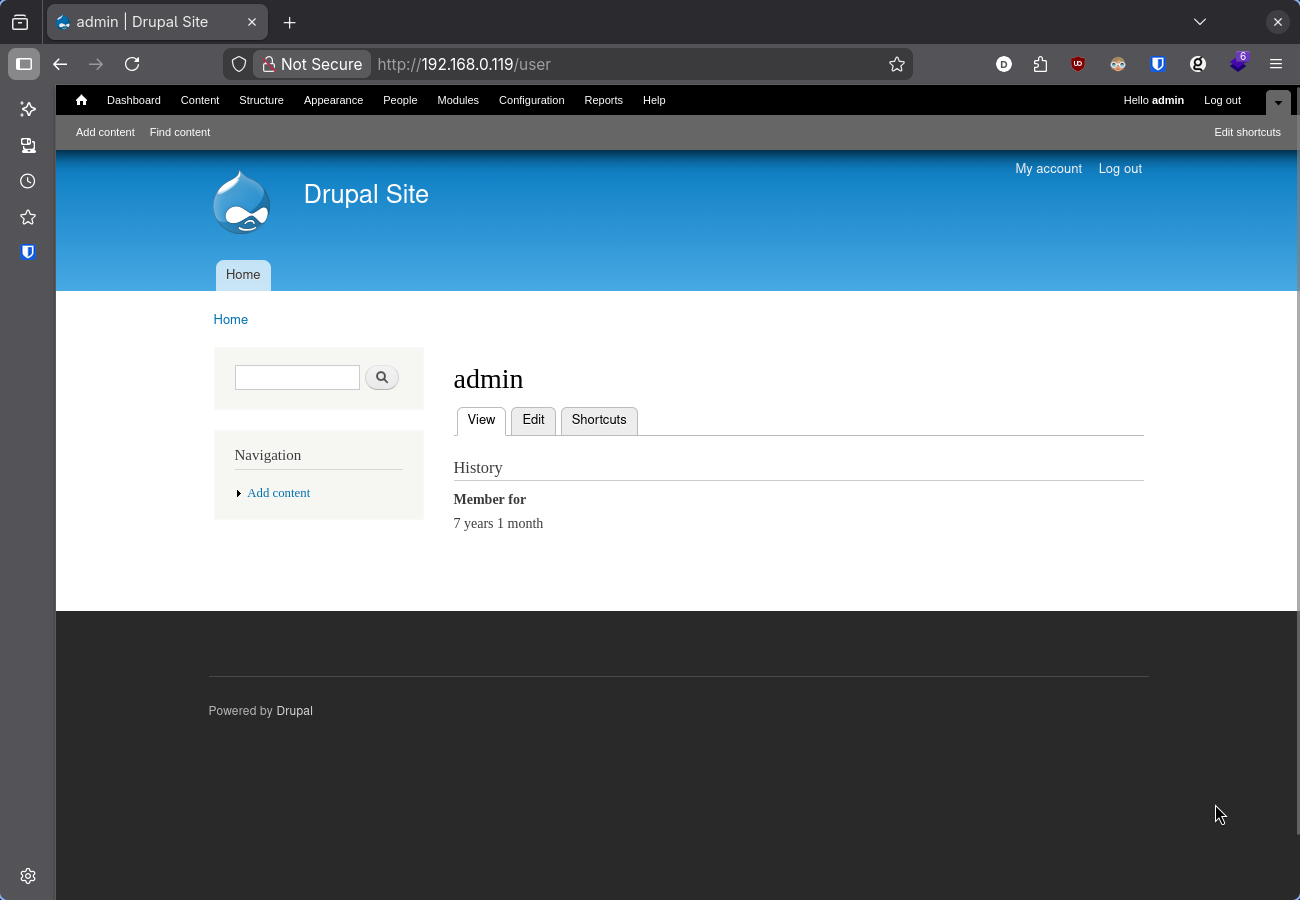This screenshot has width=1300, height=900.
Task: Open uBlock Origin extension
Action: [x=1078, y=63]
